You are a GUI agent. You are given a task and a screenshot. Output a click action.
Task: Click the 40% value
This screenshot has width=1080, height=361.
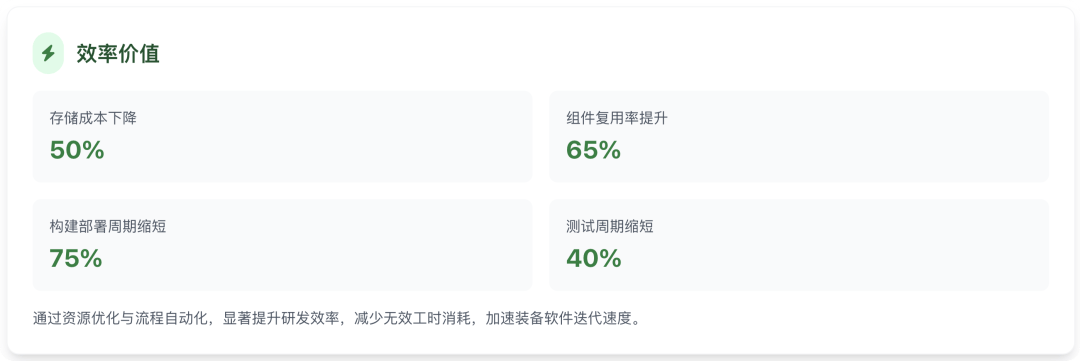(593, 258)
